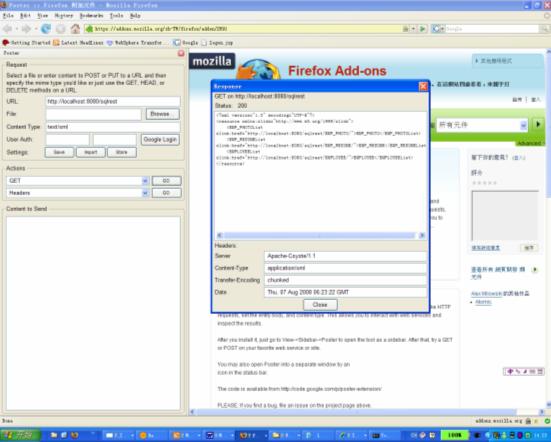Open the Home page icon
The height and width of the screenshot is (442, 551).
[75, 29]
